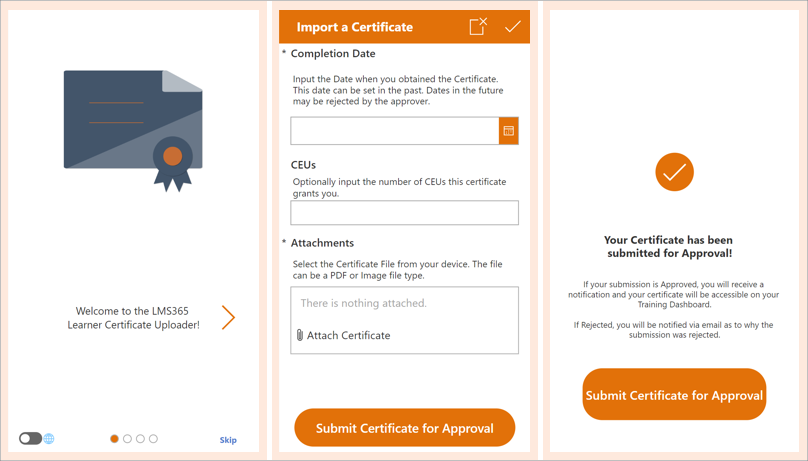Jump to the fourth page indicator dot
This screenshot has width=808, height=461.
coord(153,439)
